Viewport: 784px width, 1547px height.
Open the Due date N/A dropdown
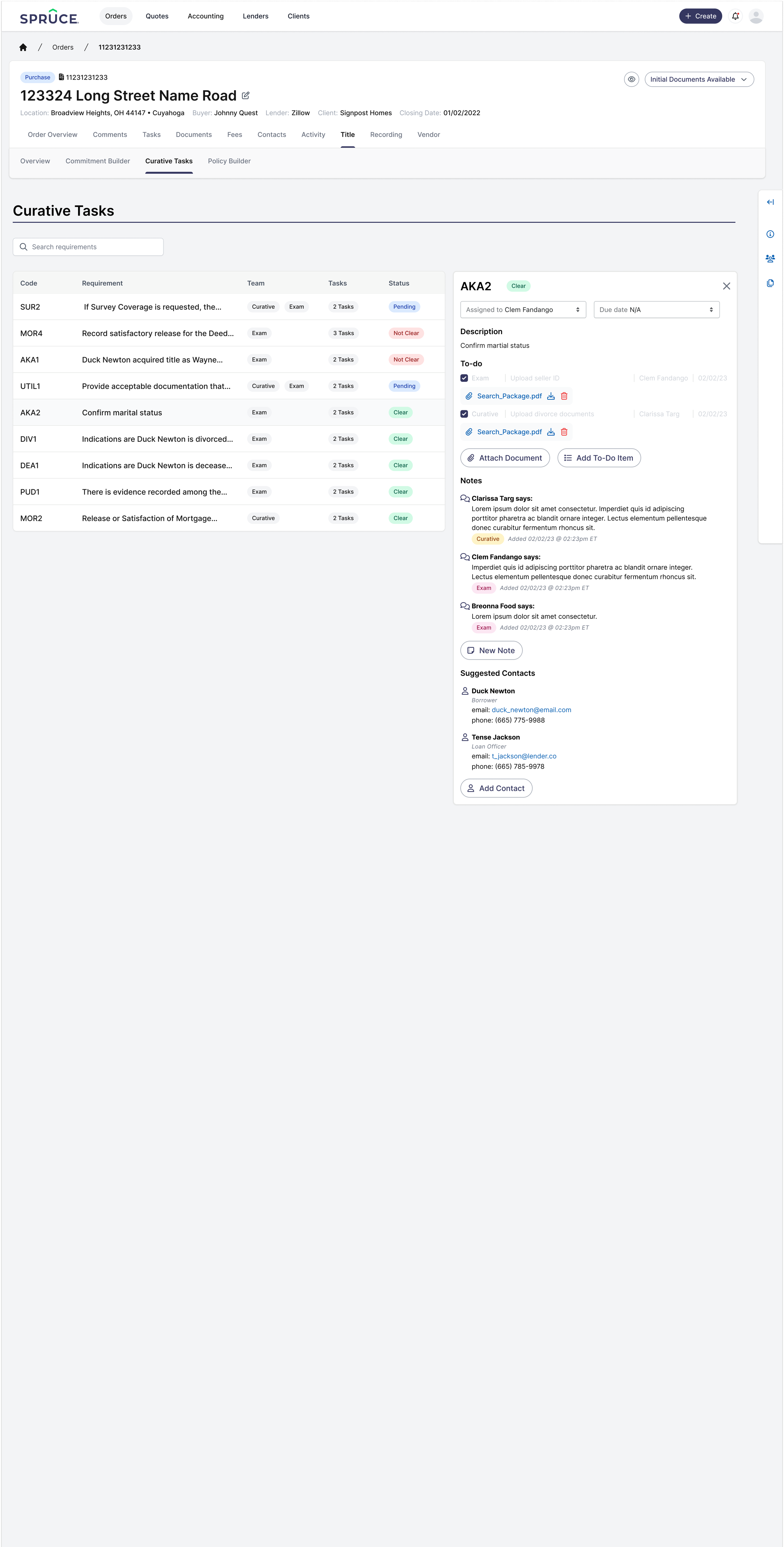[x=656, y=310]
